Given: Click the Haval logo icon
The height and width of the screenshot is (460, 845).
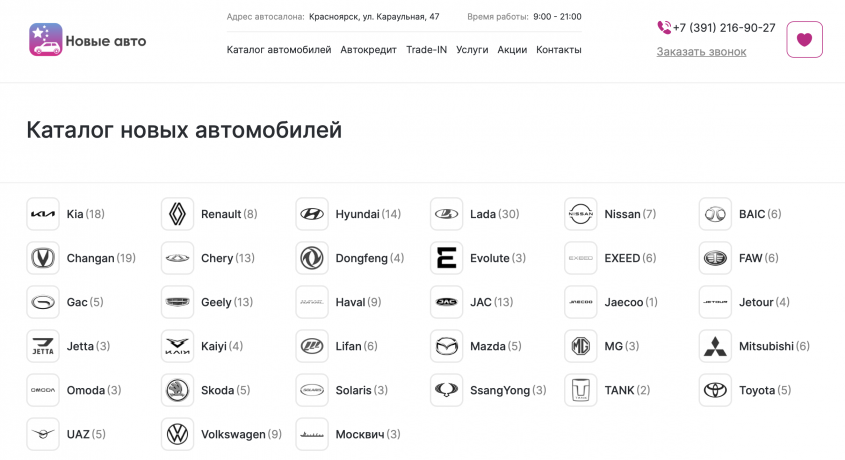Looking at the screenshot, I should point(312,302).
